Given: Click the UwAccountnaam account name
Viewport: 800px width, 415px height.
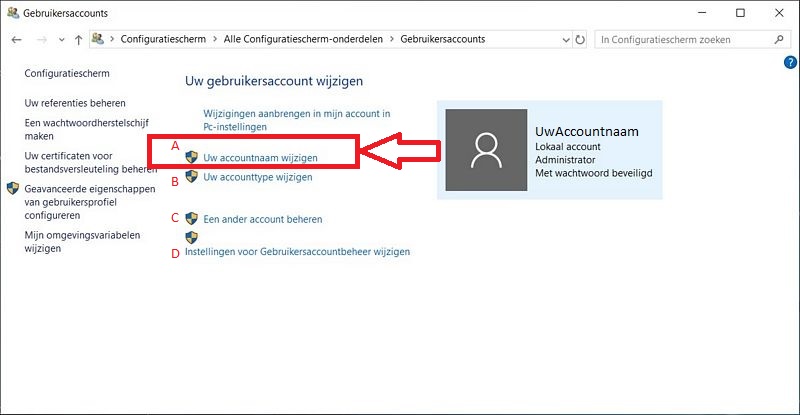Looking at the screenshot, I should tap(587, 132).
